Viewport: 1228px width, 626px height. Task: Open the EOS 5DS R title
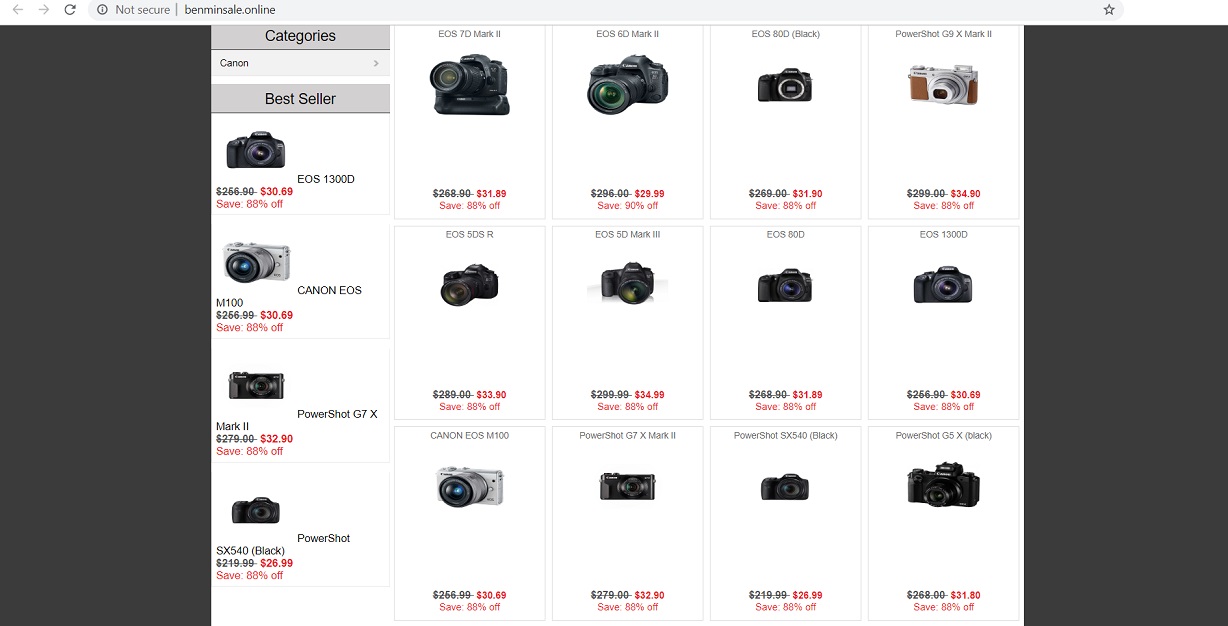pos(470,235)
